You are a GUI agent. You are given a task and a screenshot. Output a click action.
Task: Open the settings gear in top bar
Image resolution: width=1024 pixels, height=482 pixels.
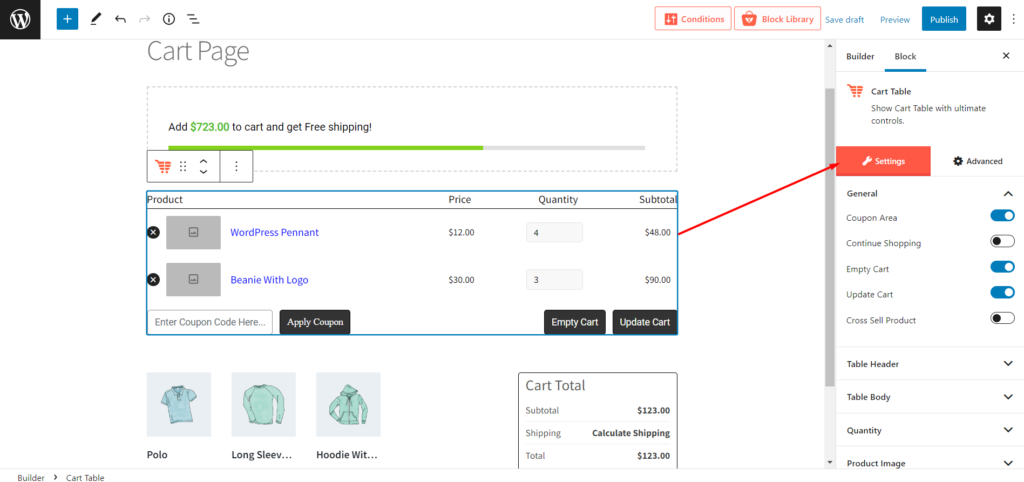click(x=989, y=19)
